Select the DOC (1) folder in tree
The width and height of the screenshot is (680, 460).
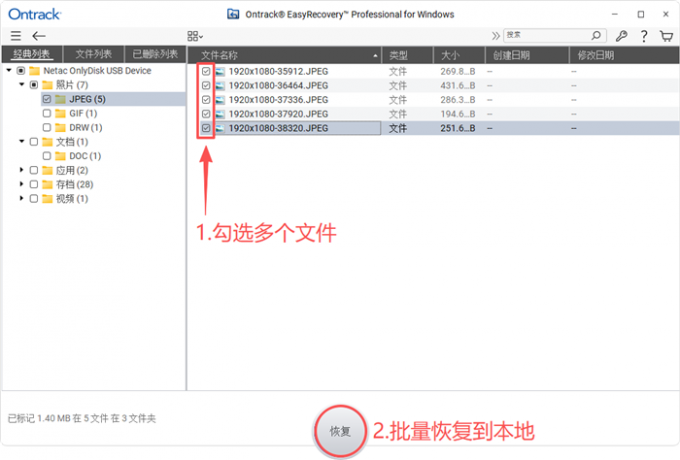point(85,156)
